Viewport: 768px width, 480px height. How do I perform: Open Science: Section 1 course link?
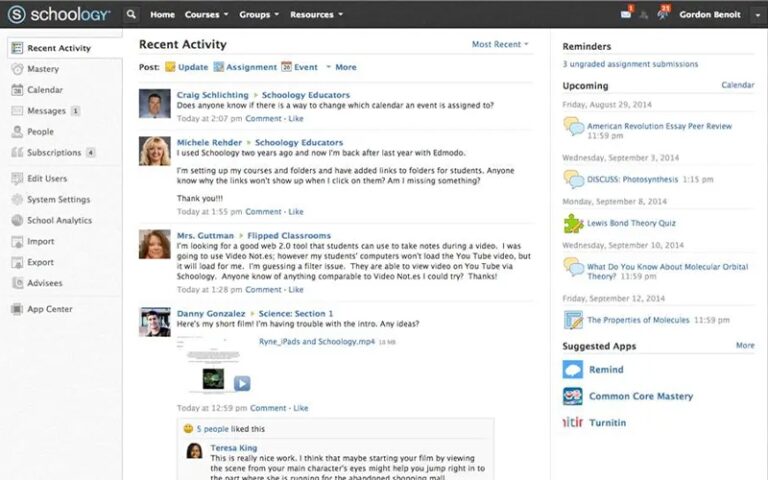295,313
